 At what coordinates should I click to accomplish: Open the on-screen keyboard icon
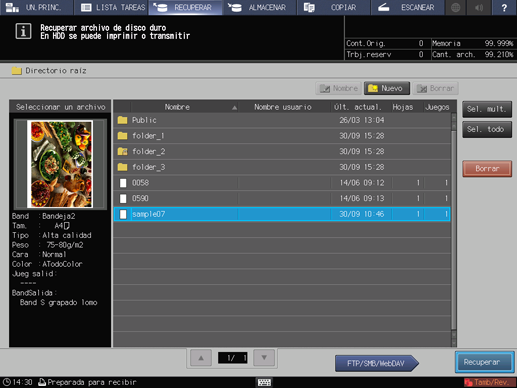tap(264, 382)
